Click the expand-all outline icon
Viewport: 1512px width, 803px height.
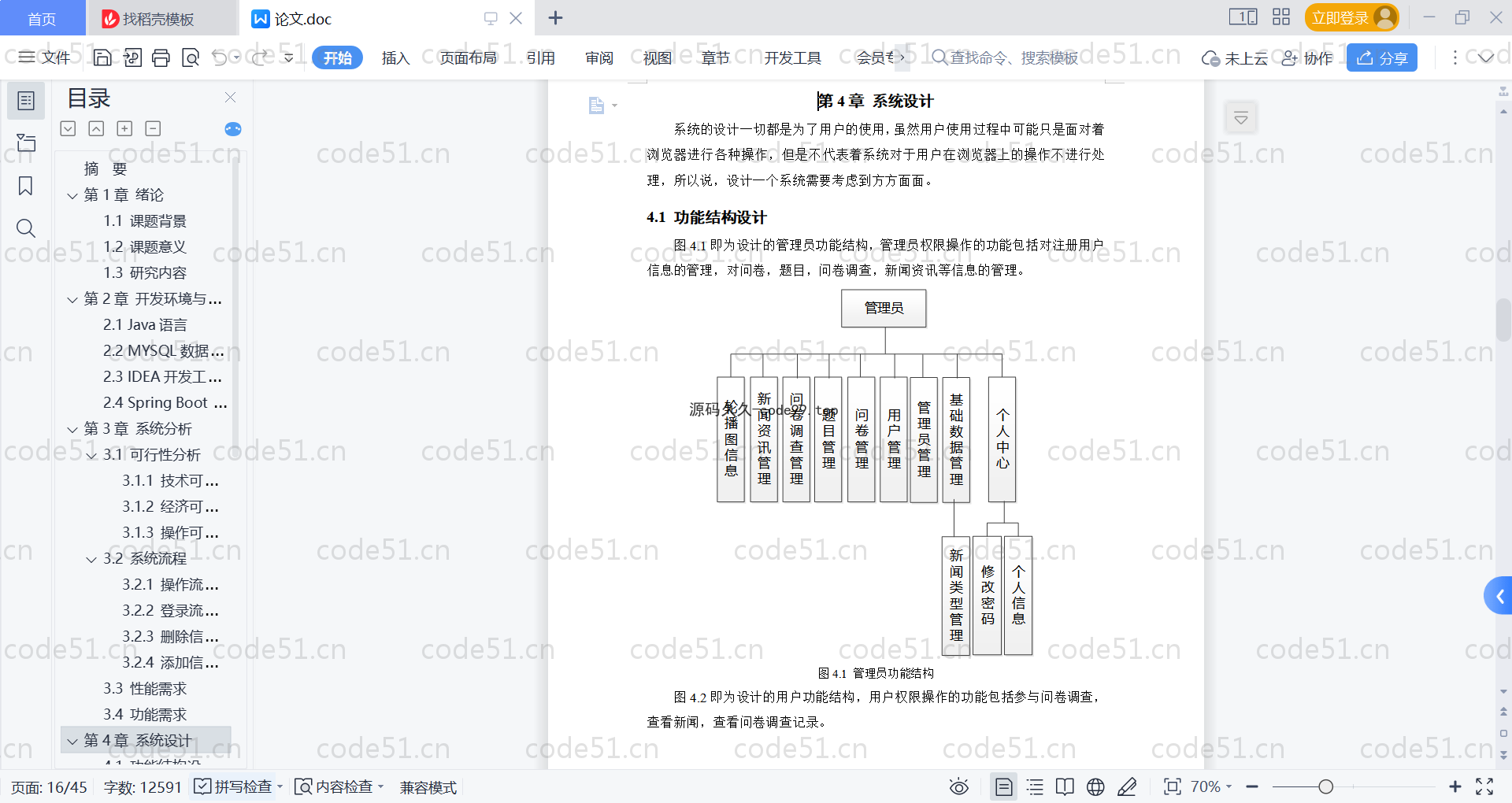point(69,128)
